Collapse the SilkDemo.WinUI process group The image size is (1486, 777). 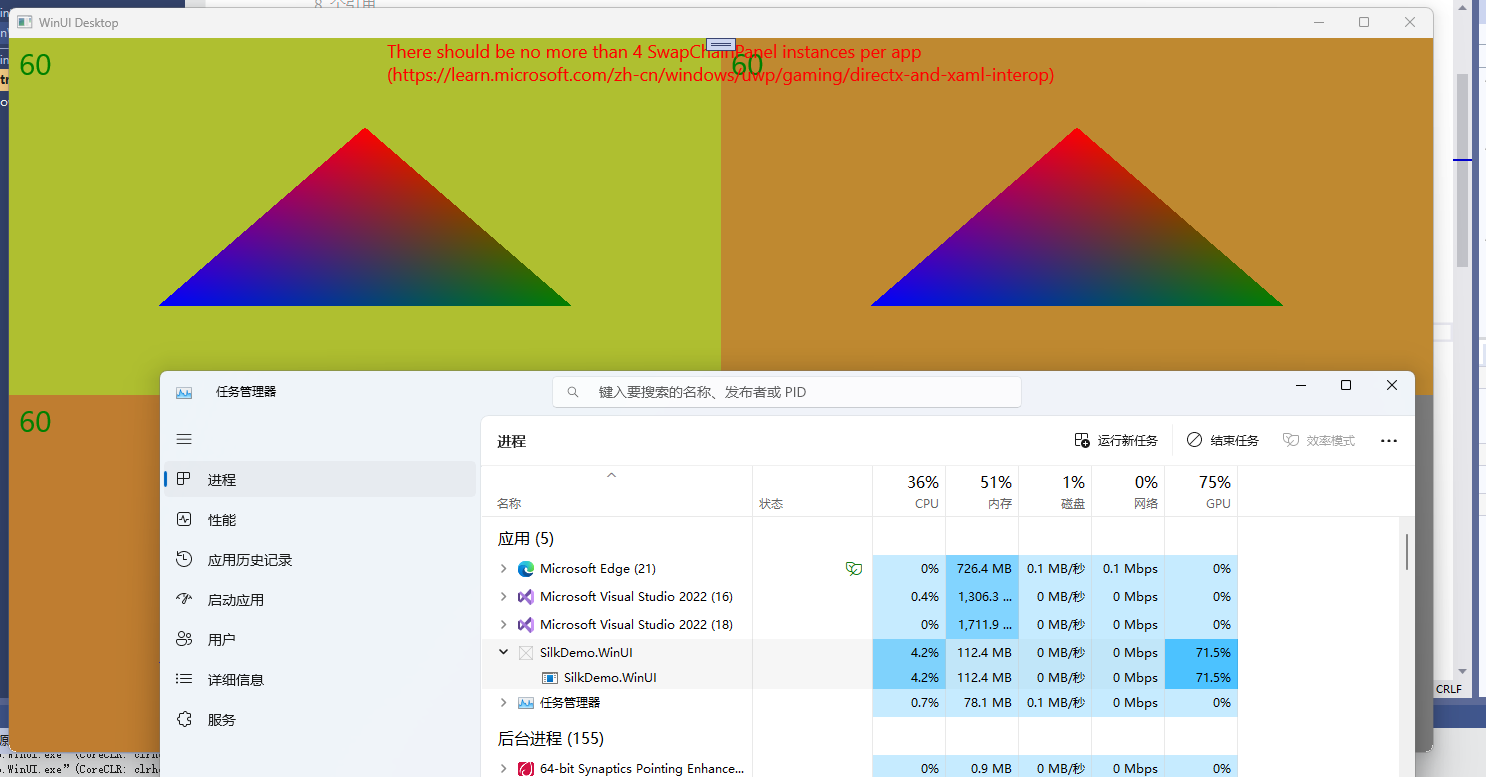click(504, 653)
